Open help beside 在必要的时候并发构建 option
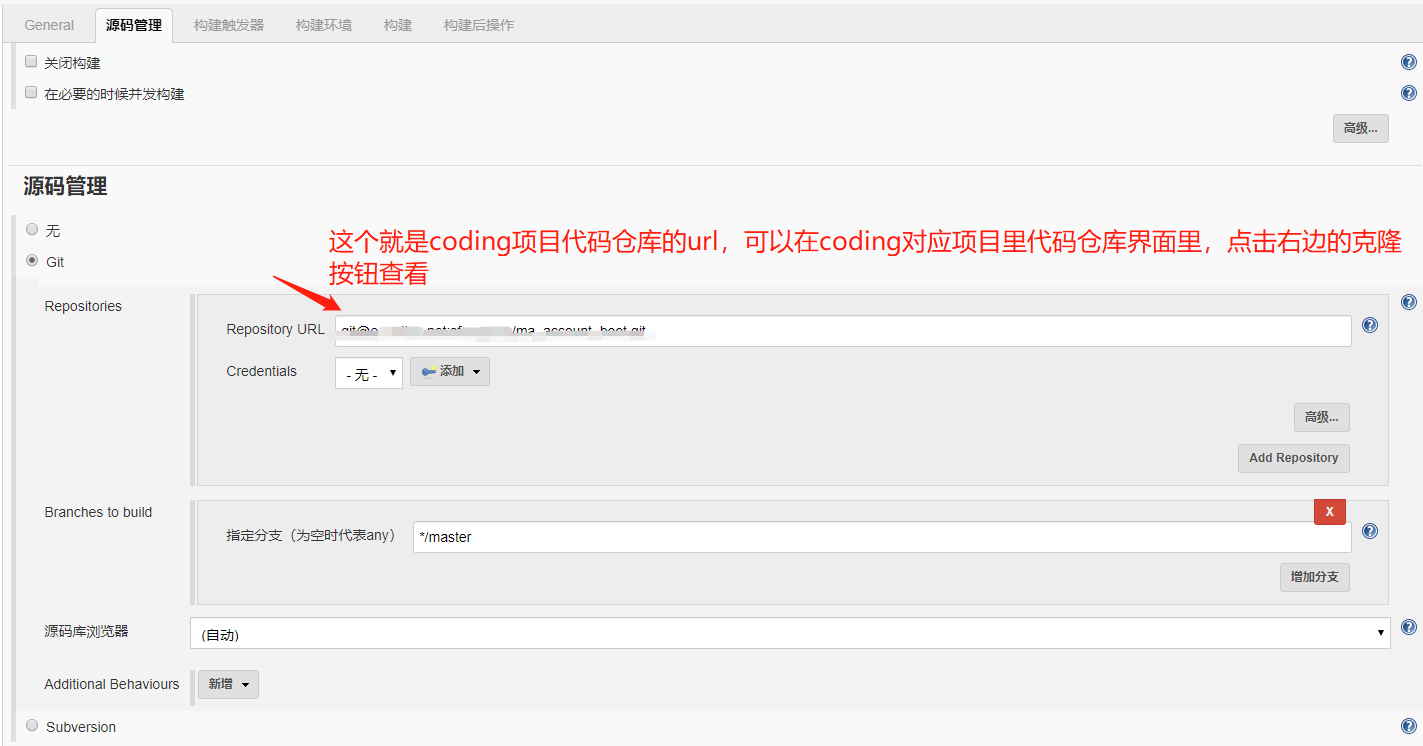Viewport: 1423px width, 746px height. point(1408,92)
